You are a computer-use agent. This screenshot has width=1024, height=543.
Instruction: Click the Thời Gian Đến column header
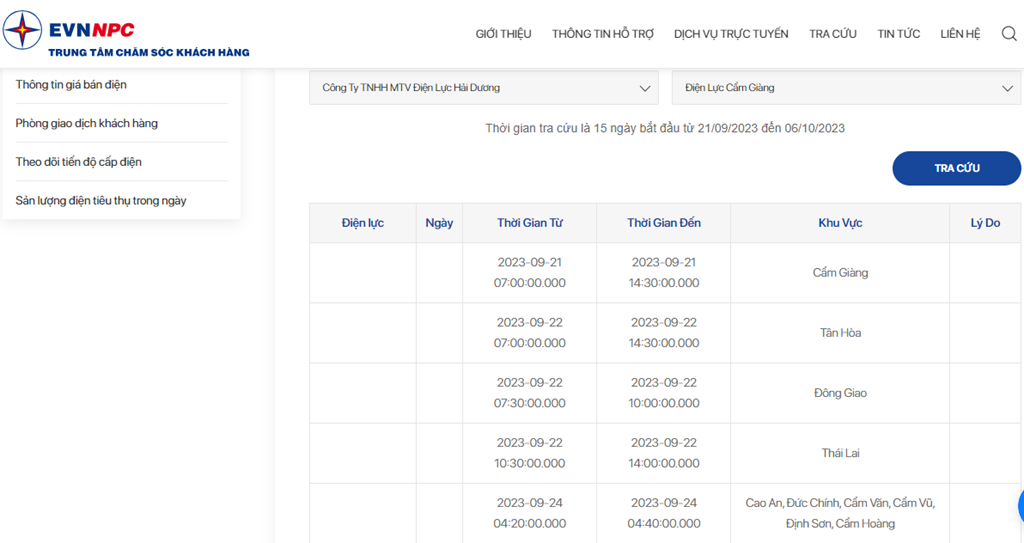pos(664,223)
